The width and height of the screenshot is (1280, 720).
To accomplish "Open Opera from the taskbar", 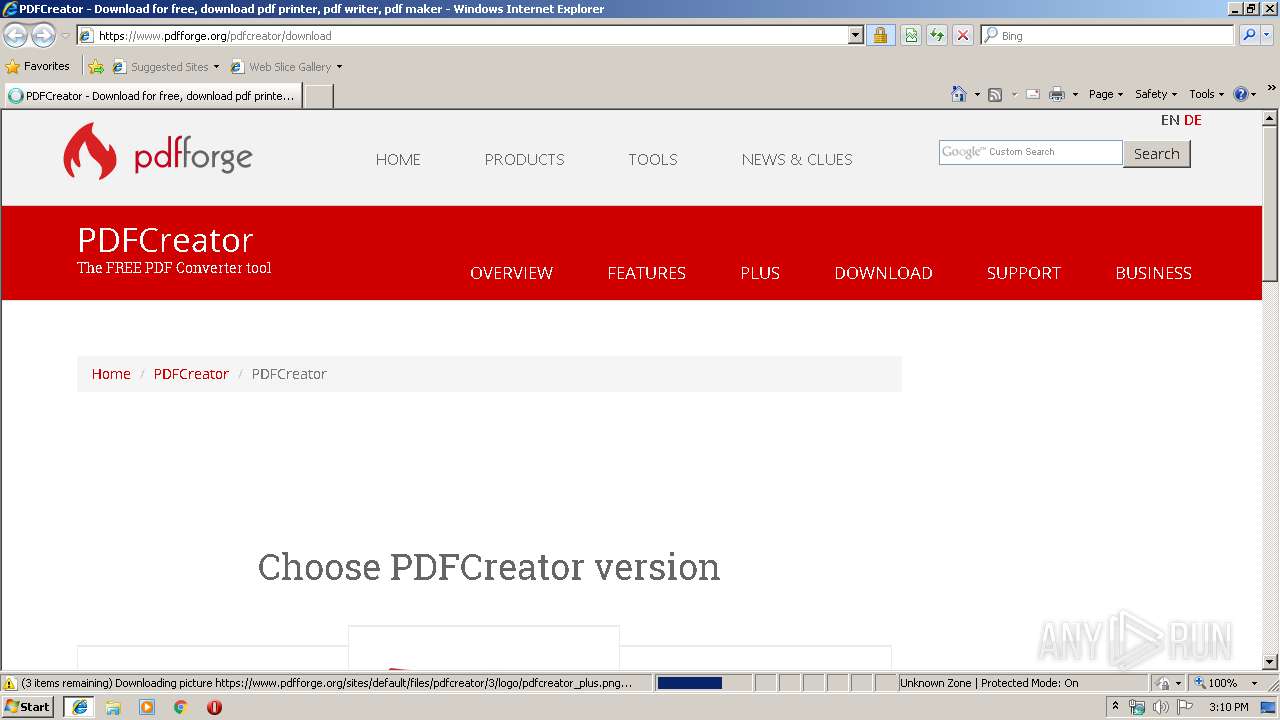I will coord(214,707).
